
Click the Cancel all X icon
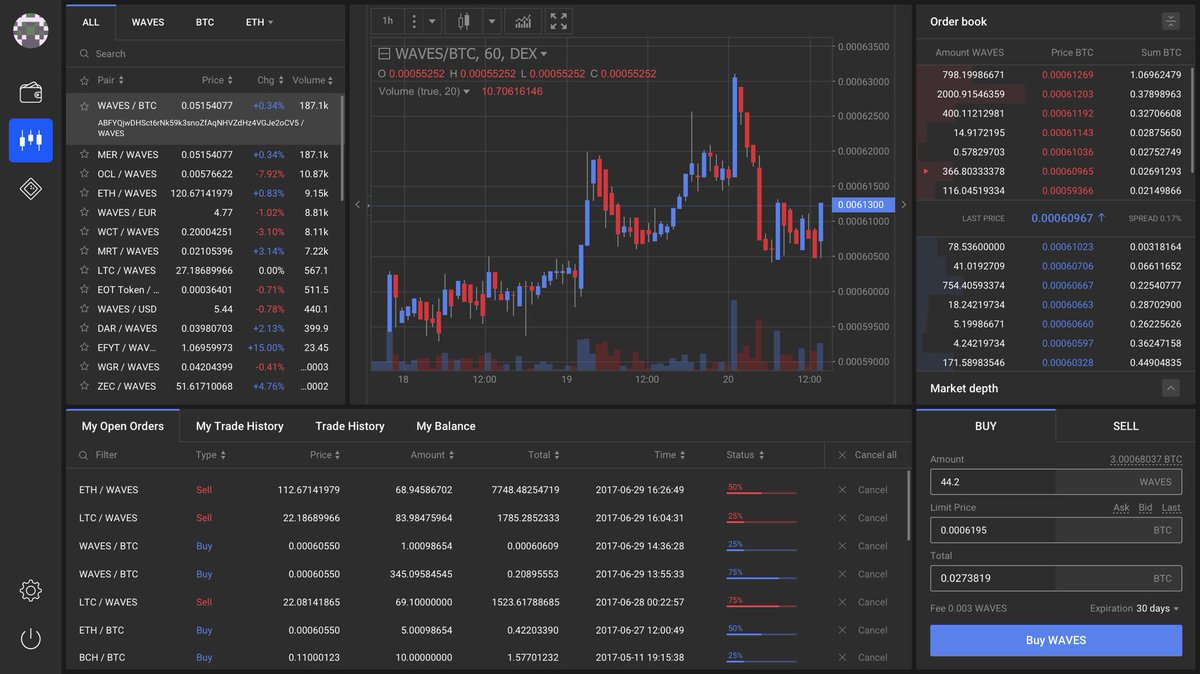841,455
